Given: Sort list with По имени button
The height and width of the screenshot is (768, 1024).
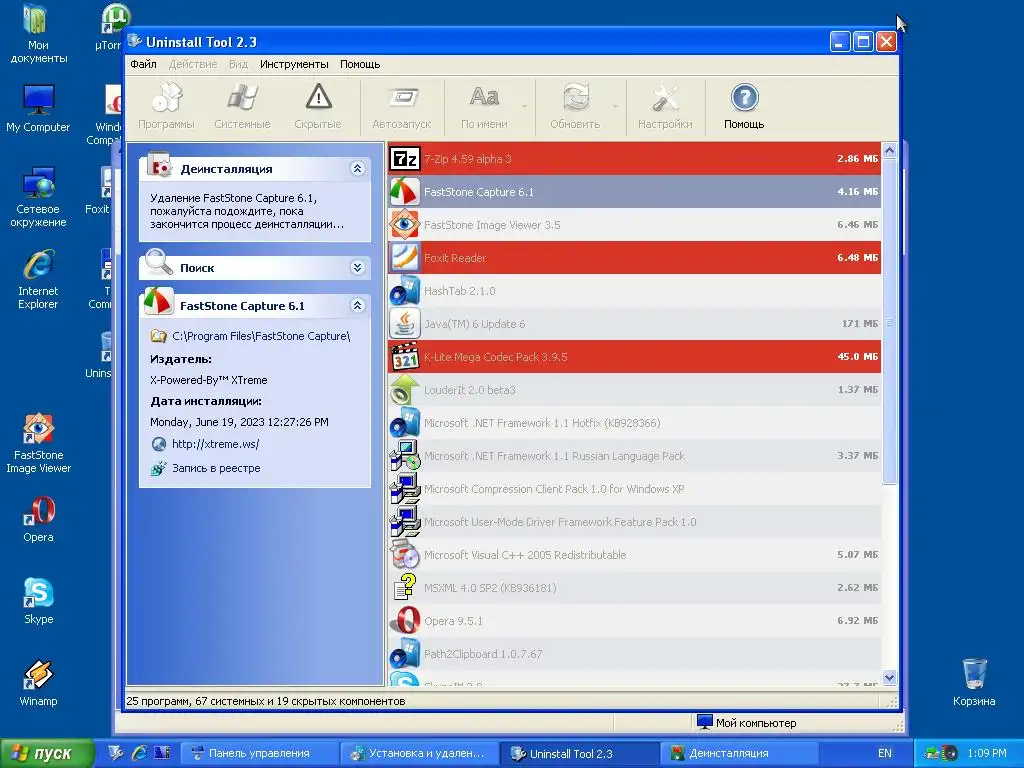Looking at the screenshot, I should coord(484,106).
